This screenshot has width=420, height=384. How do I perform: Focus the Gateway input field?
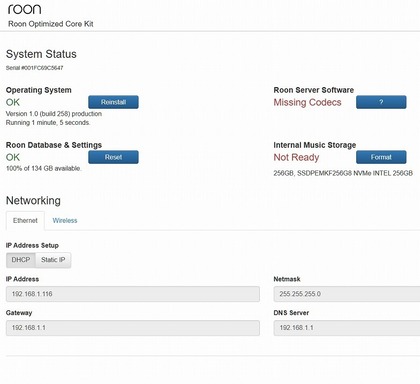(x=133, y=328)
